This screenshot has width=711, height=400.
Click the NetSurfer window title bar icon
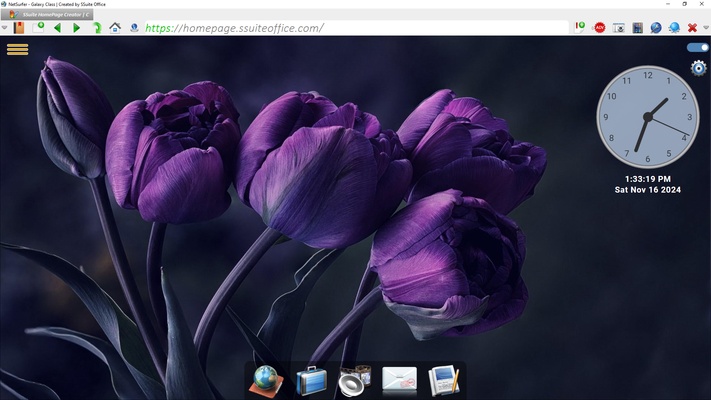point(4,4)
